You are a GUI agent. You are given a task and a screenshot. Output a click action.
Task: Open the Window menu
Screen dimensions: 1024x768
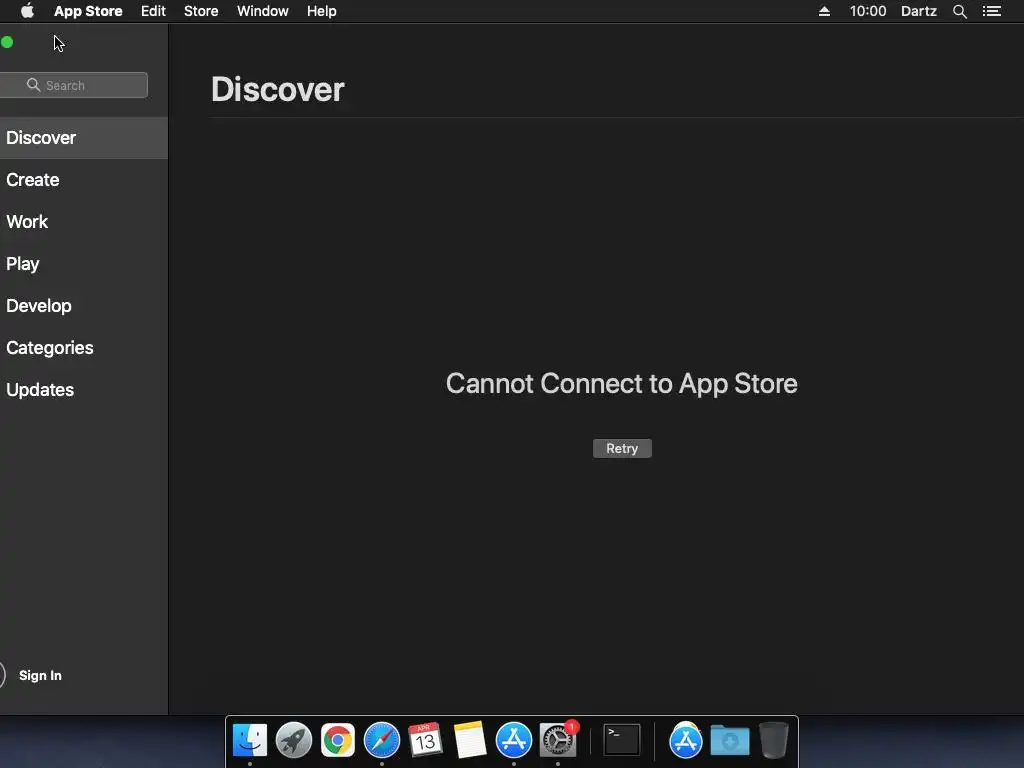[x=263, y=11]
